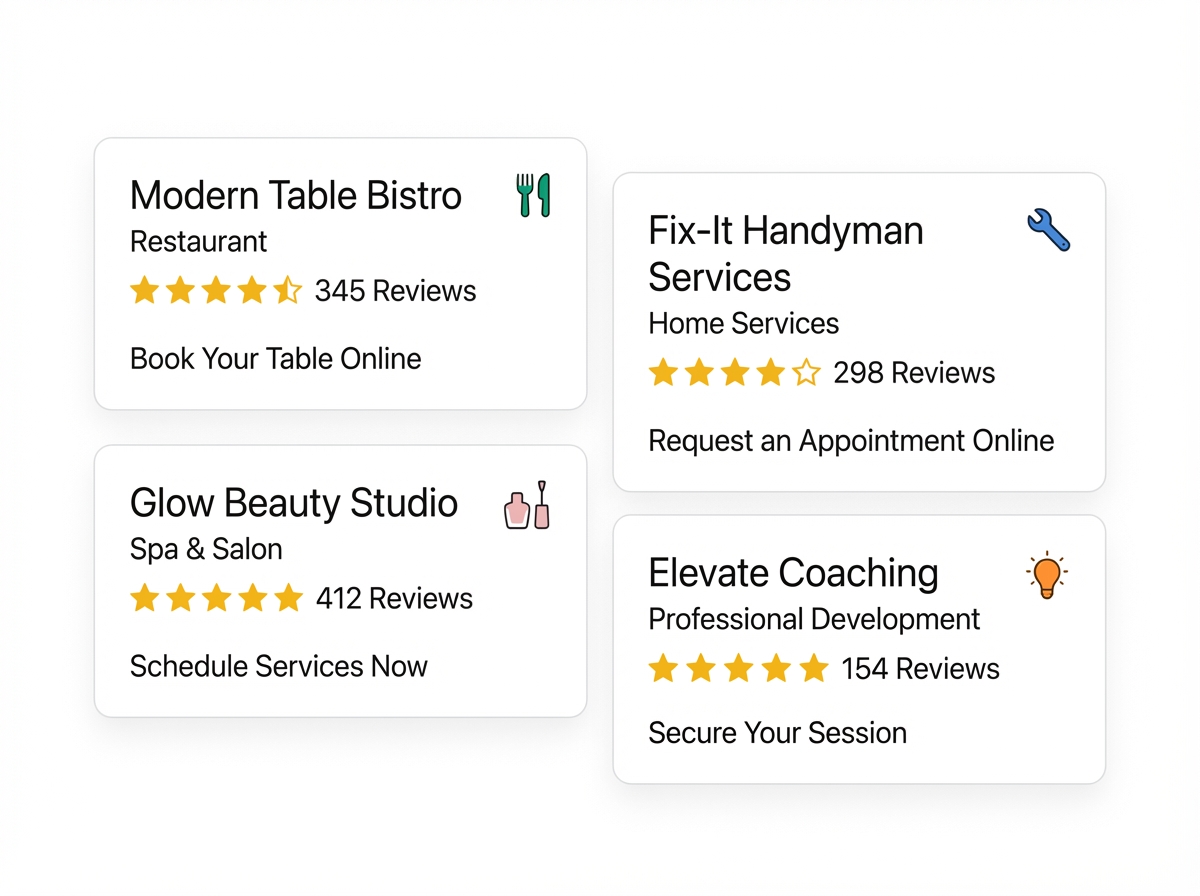Open Modern Table Bistro title
The image size is (1200, 896).
pos(296,196)
